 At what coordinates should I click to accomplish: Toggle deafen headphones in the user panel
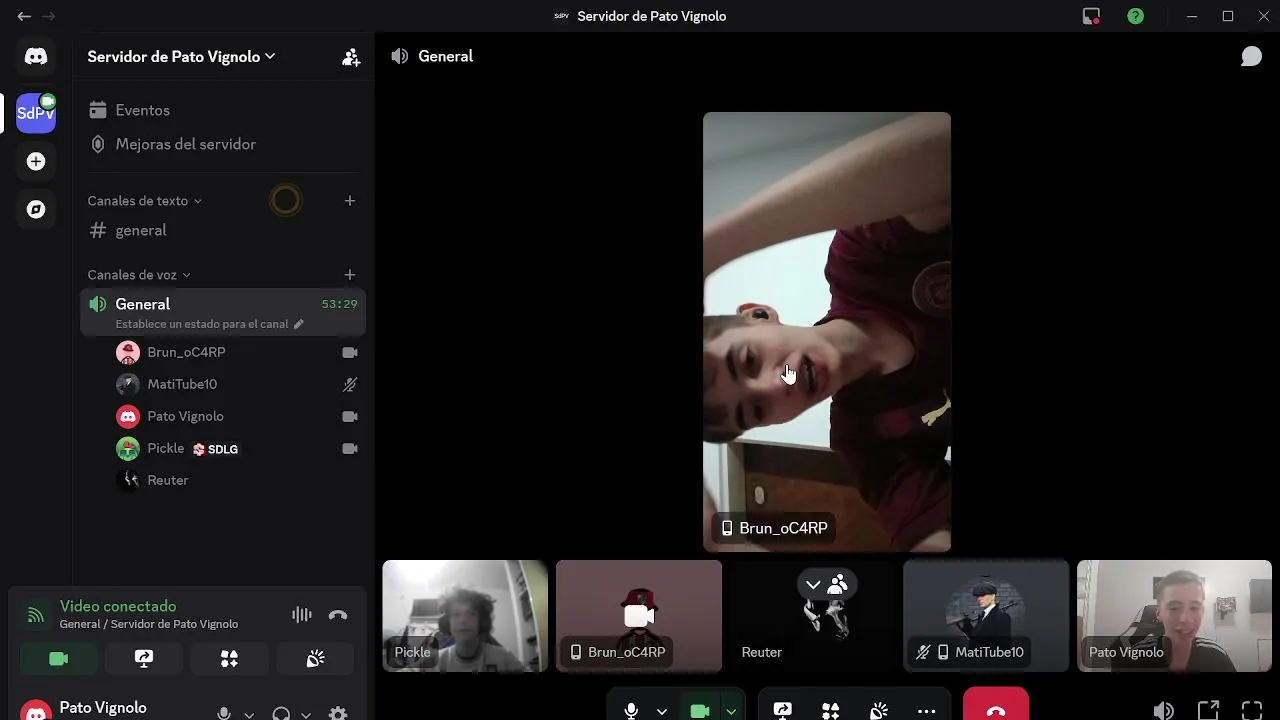[281, 714]
